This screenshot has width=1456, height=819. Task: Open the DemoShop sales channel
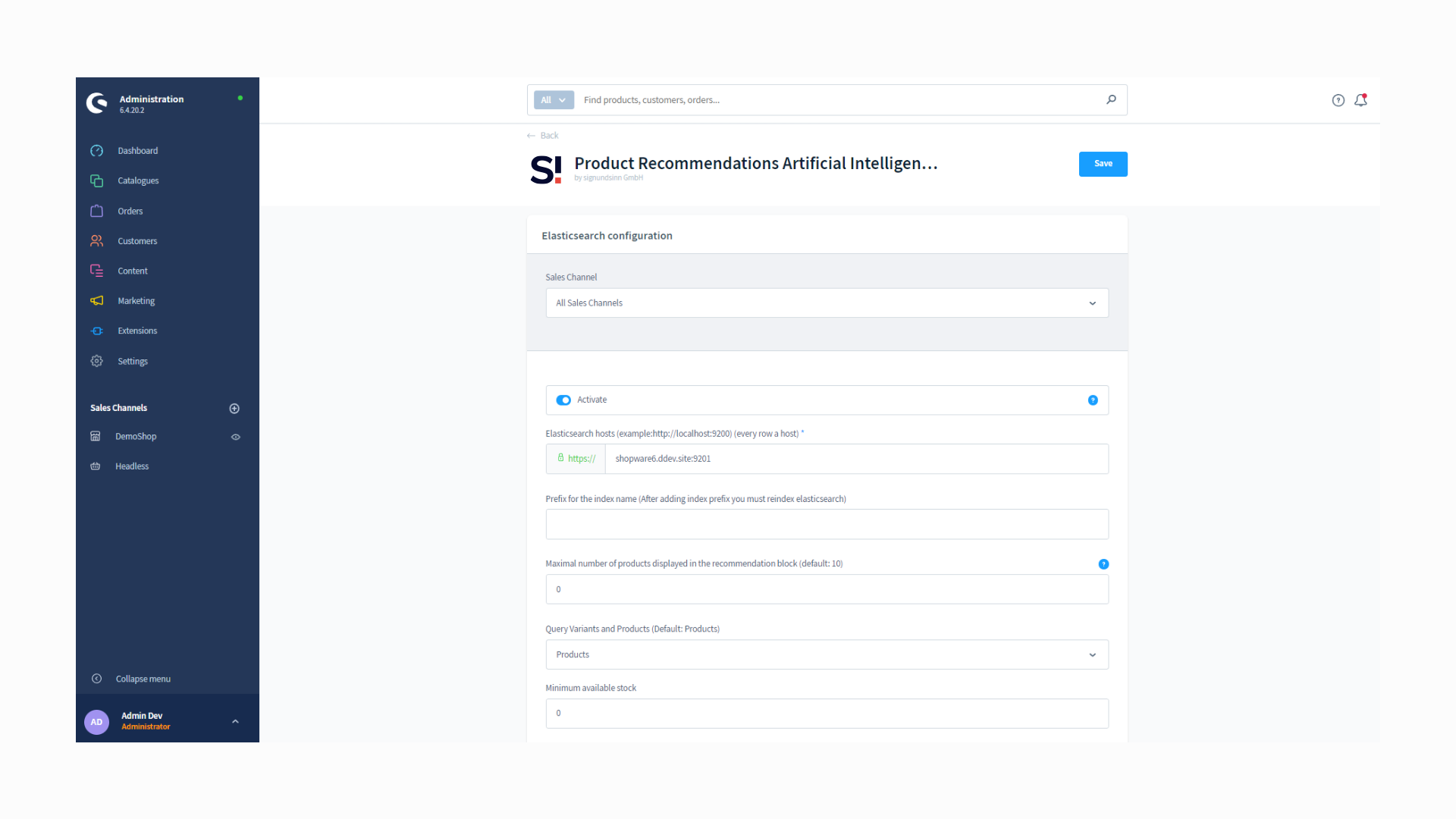pyautogui.click(x=136, y=435)
